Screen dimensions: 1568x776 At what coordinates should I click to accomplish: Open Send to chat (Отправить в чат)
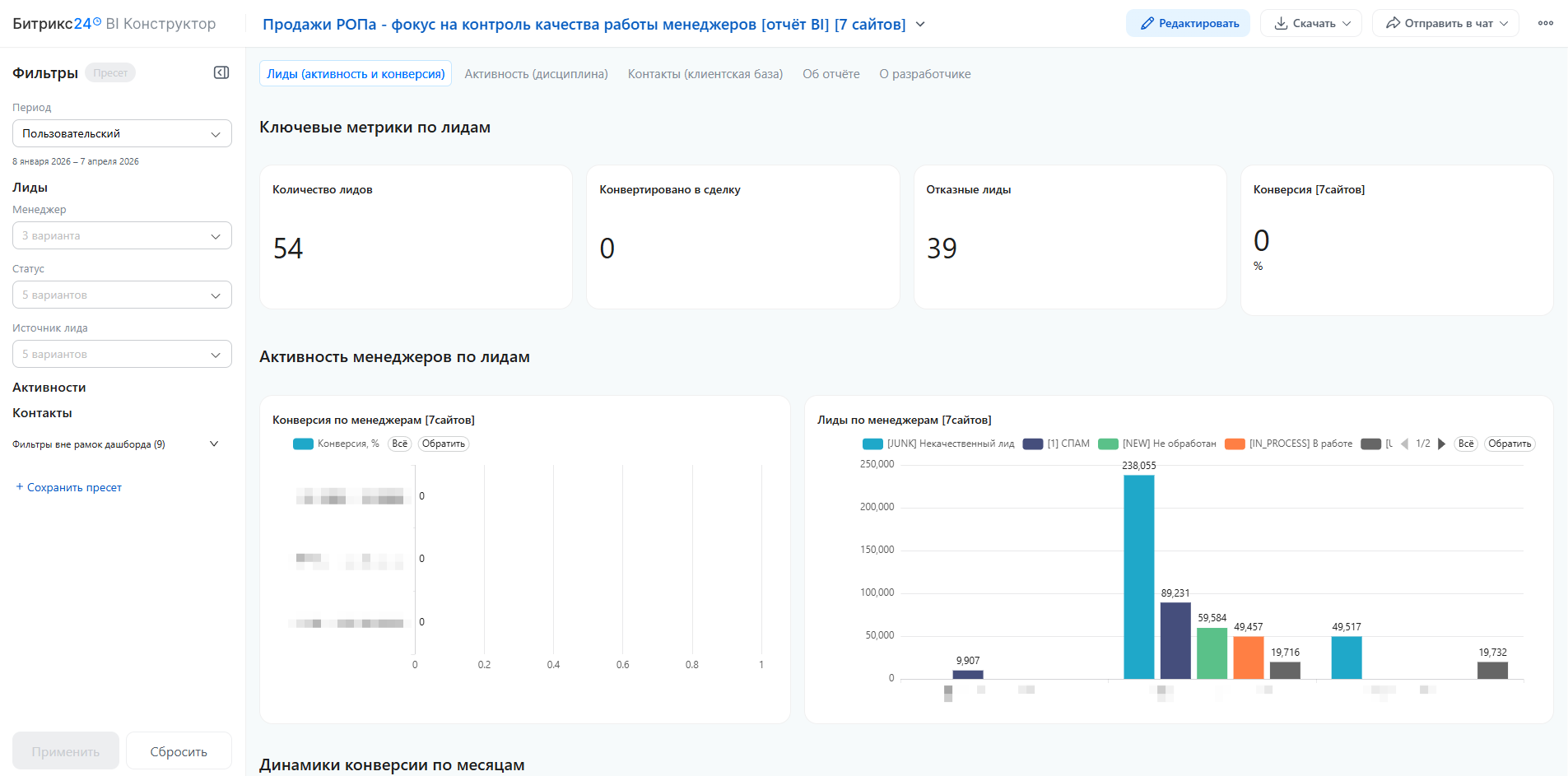pyautogui.click(x=1445, y=23)
